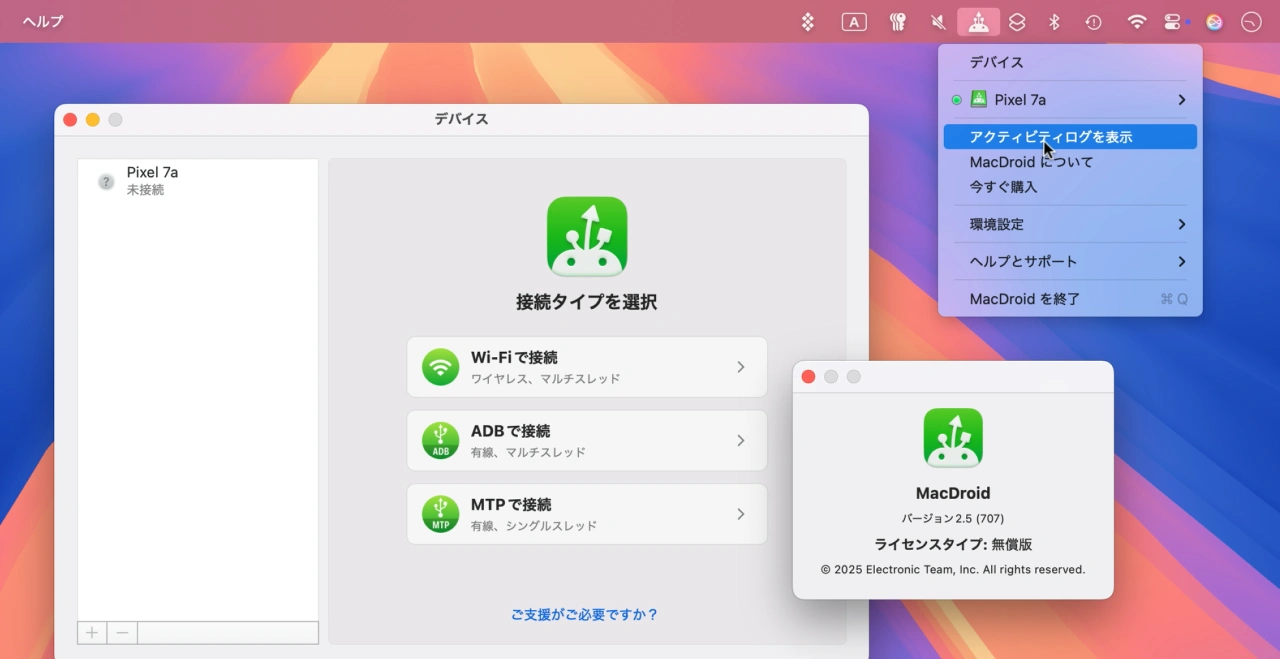Click the AirPods icon in menu bar
Viewport: 1280px width, 659px height.
coord(897,22)
